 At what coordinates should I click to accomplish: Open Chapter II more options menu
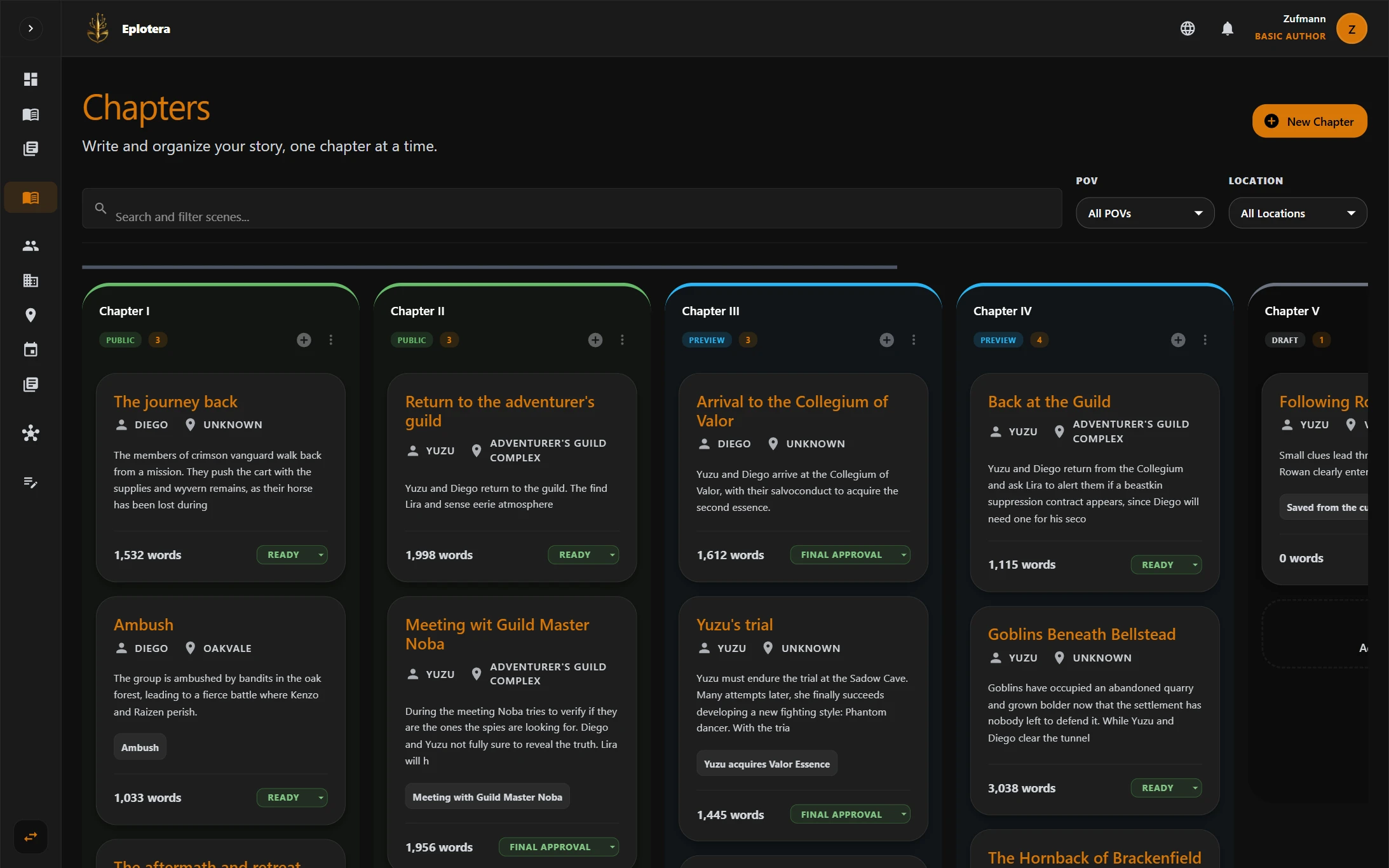(622, 340)
